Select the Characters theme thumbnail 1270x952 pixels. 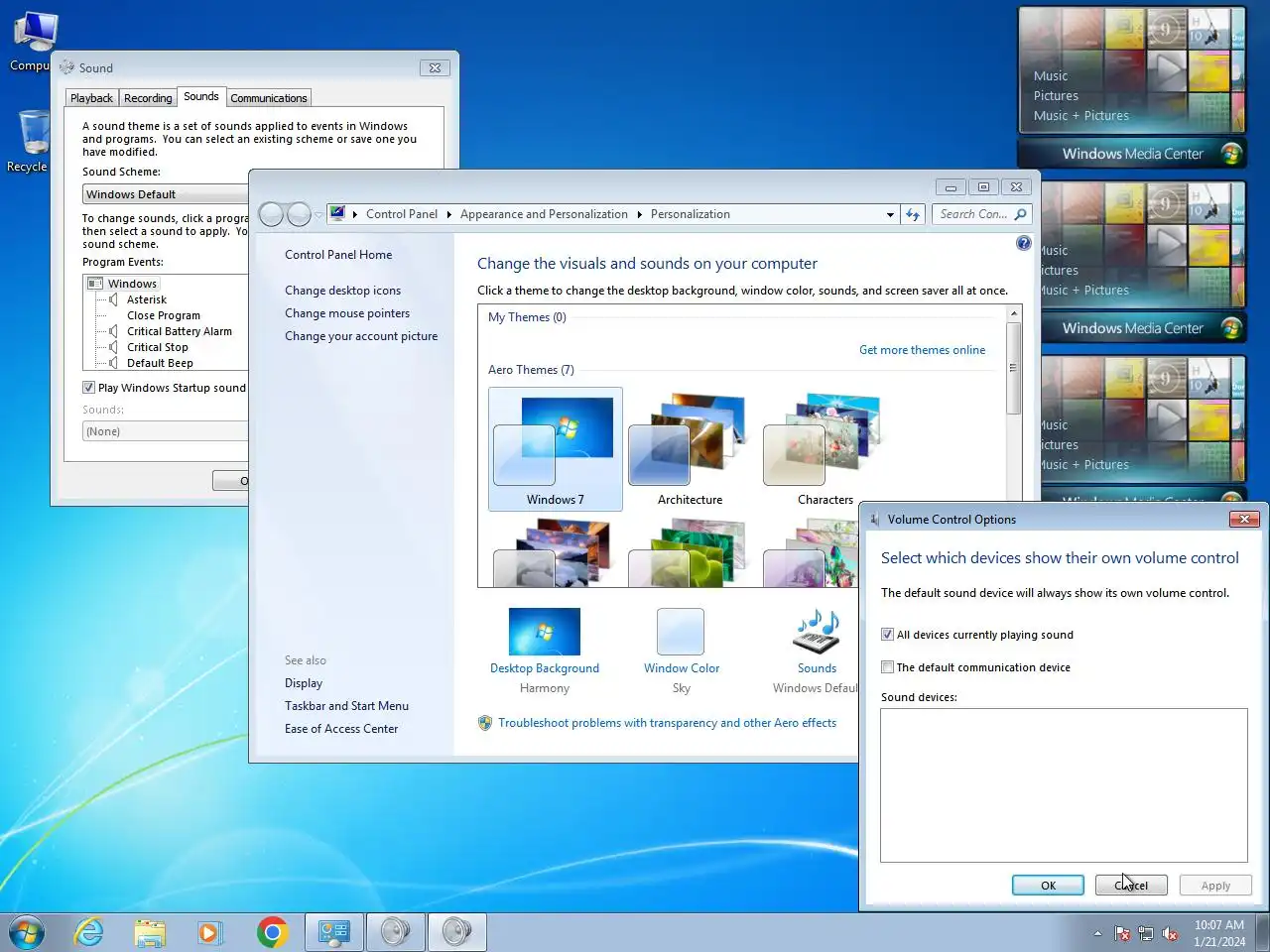point(825,449)
